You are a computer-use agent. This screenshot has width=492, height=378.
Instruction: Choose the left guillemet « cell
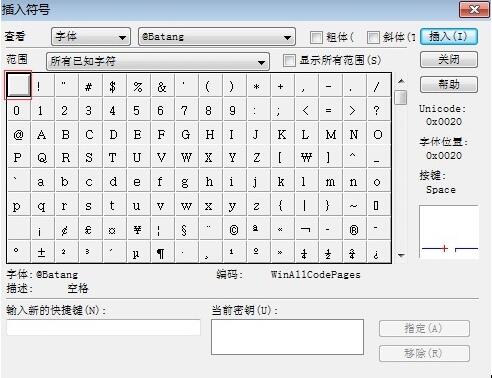[282, 229]
